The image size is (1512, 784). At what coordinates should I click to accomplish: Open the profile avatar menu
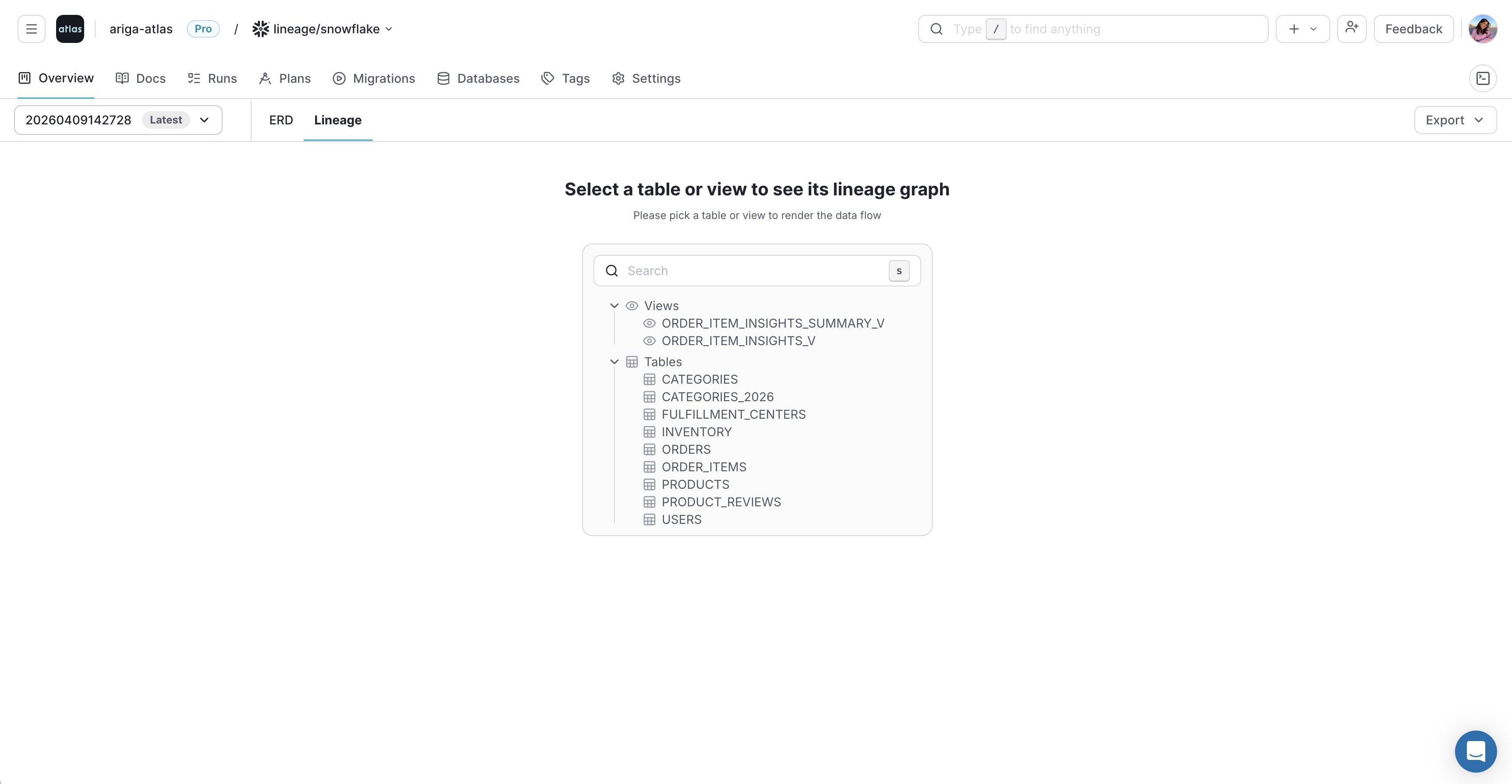click(1482, 28)
